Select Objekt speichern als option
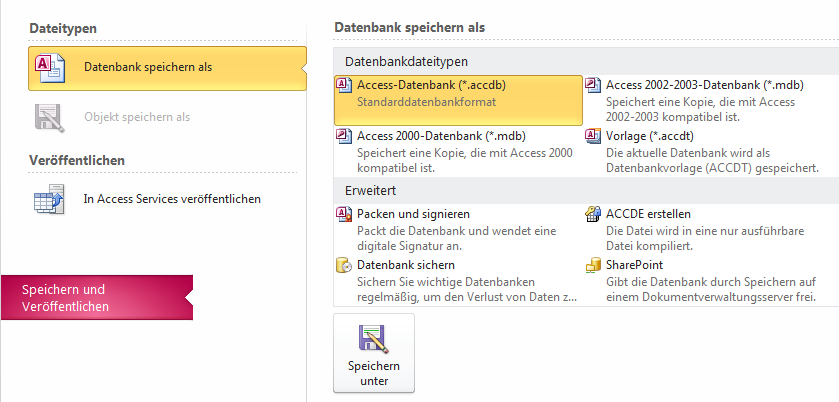Viewport: 839px width, 402px height. [136, 117]
